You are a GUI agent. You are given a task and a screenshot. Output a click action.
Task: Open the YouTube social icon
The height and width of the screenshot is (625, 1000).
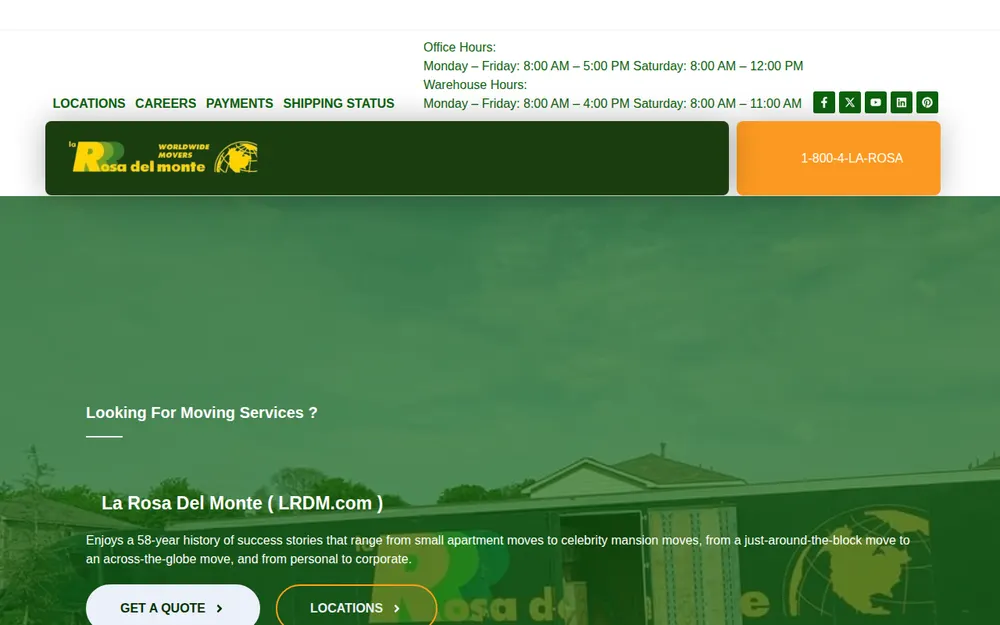tap(876, 103)
